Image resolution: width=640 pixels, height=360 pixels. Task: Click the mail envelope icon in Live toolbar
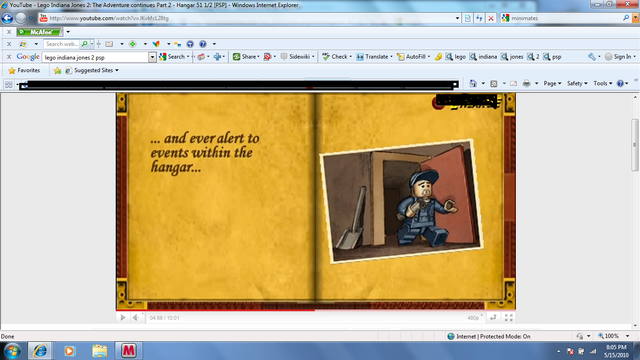(x=109, y=44)
